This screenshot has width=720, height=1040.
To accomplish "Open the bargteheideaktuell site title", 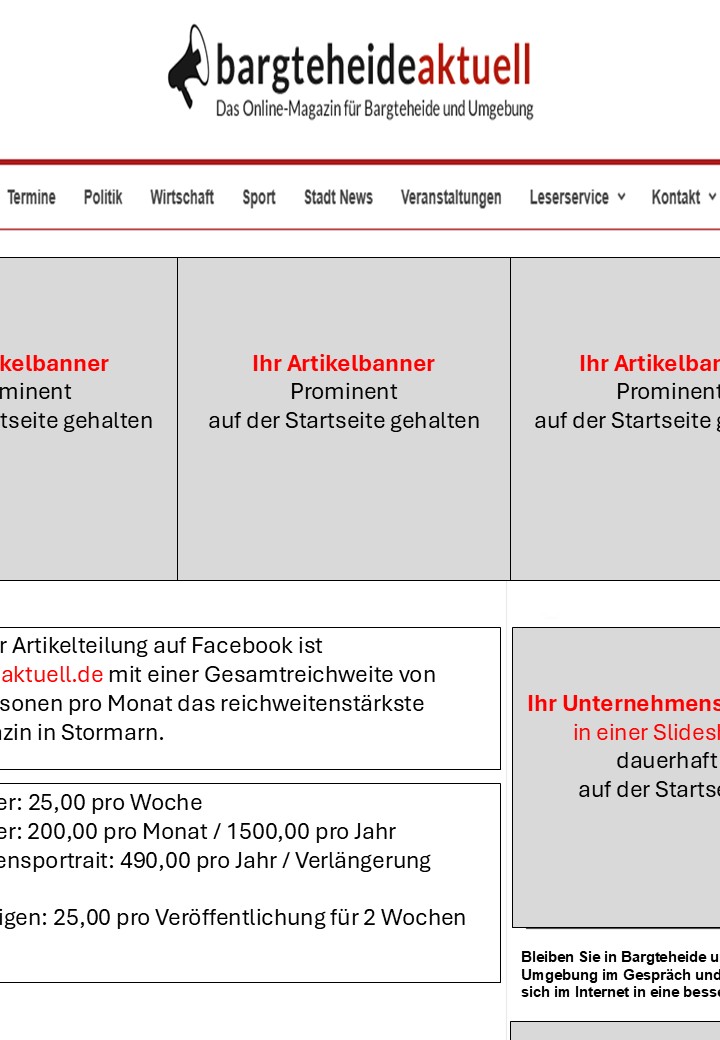I will [x=374, y=66].
